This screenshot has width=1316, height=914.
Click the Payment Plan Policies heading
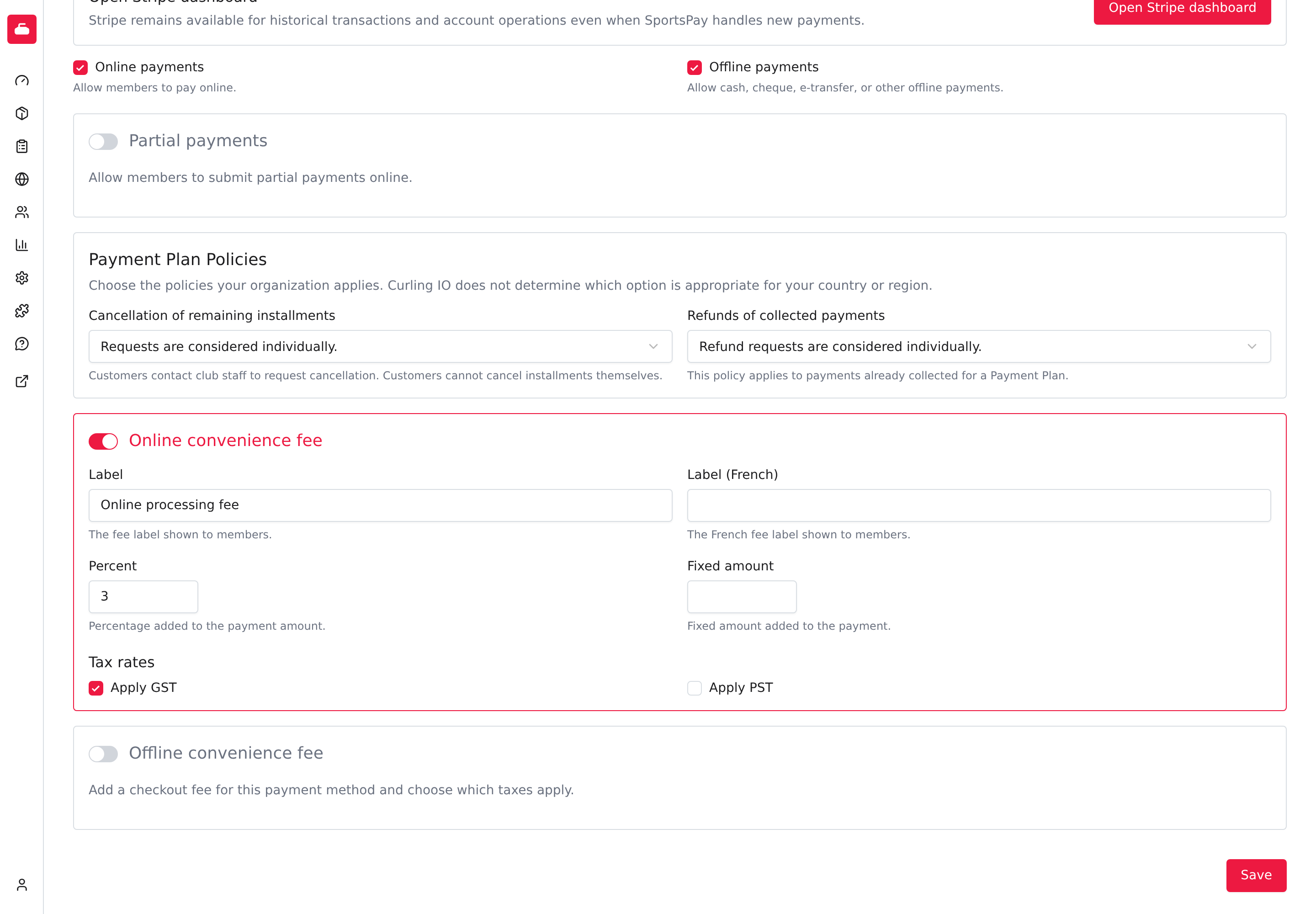pyautogui.click(x=178, y=260)
